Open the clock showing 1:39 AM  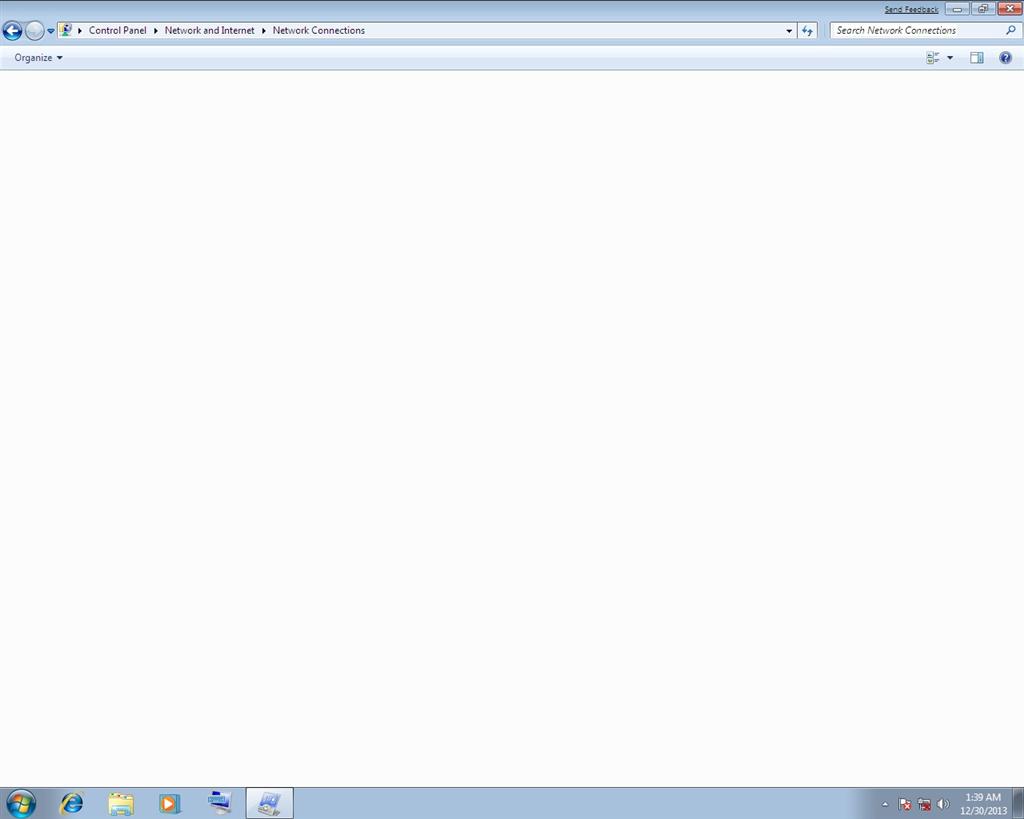(983, 804)
